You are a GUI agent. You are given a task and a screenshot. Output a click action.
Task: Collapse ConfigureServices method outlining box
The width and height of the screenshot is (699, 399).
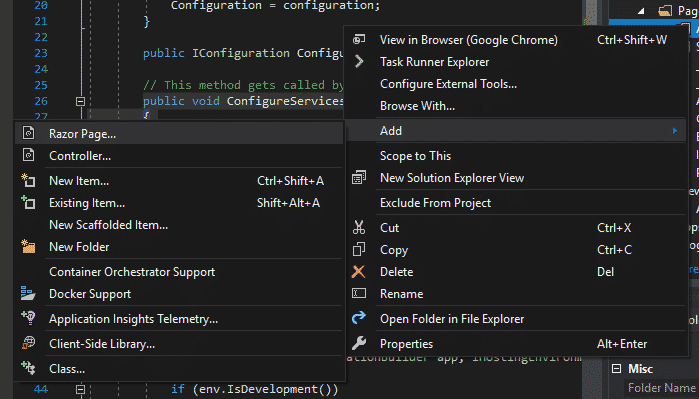pos(80,101)
